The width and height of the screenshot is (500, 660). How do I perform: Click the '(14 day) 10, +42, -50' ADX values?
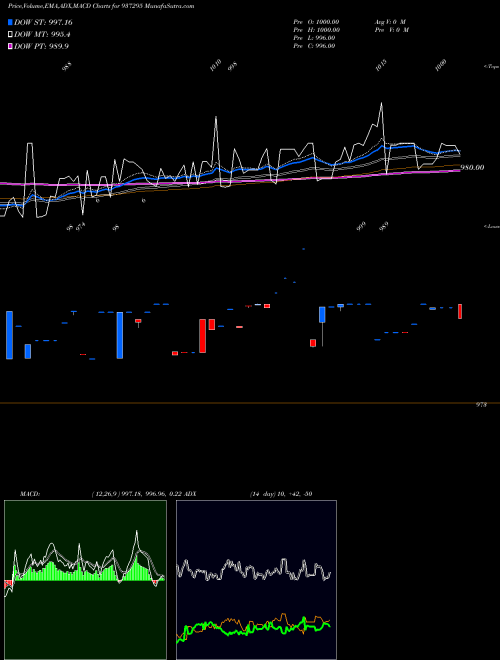pos(281,494)
